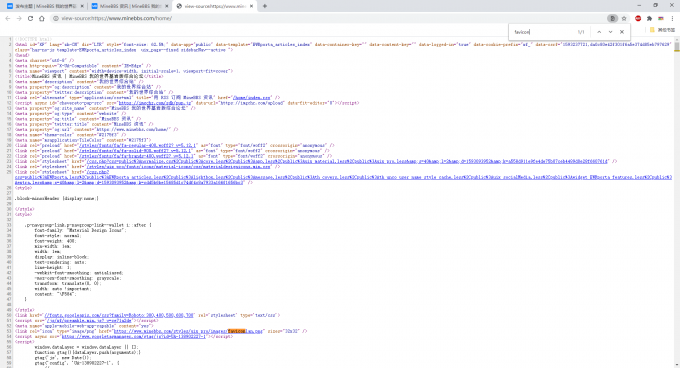Open the highlighted favicon image link

(x=188, y=331)
